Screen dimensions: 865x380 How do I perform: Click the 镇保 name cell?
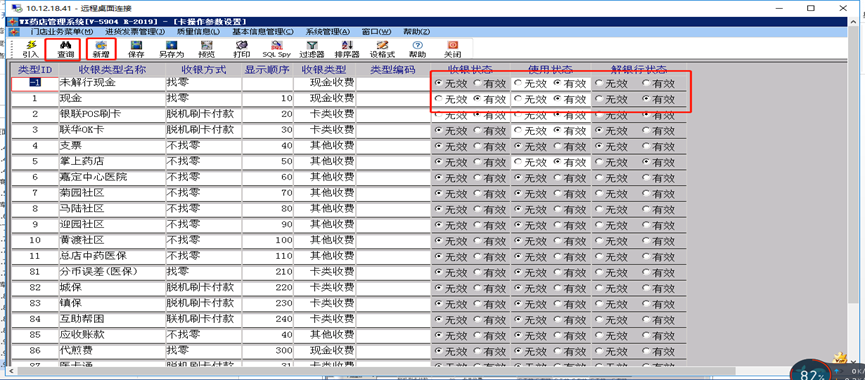[x=111, y=304]
